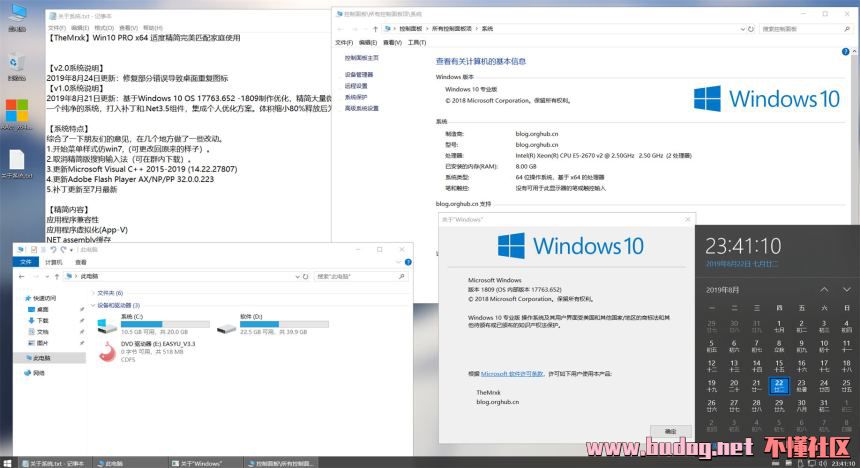Open the This PC desktop icon

(x=17, y=16)
